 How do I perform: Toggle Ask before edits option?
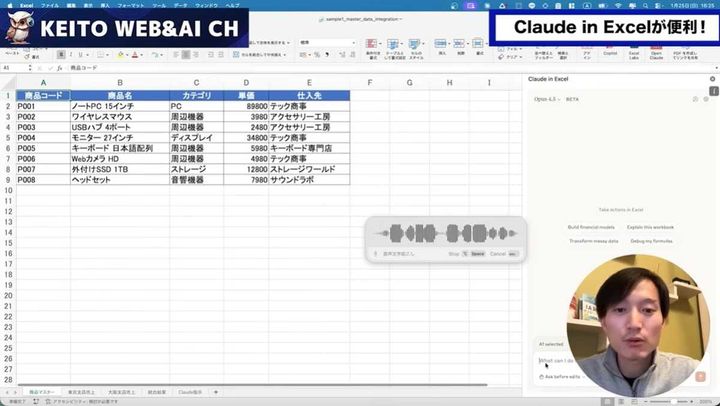(x=562, y=377)
